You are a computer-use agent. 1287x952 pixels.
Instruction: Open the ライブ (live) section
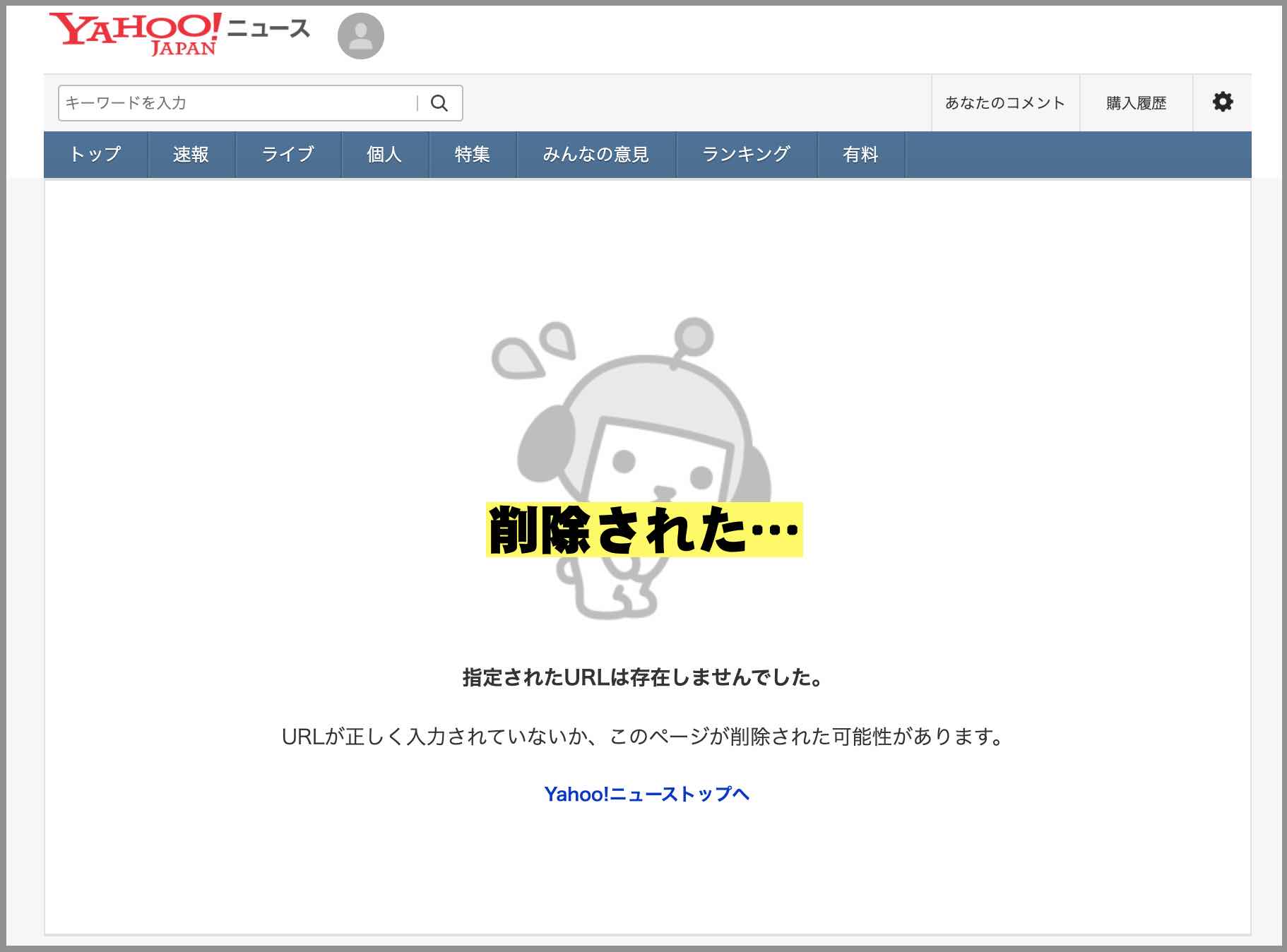tap(287, 154)
